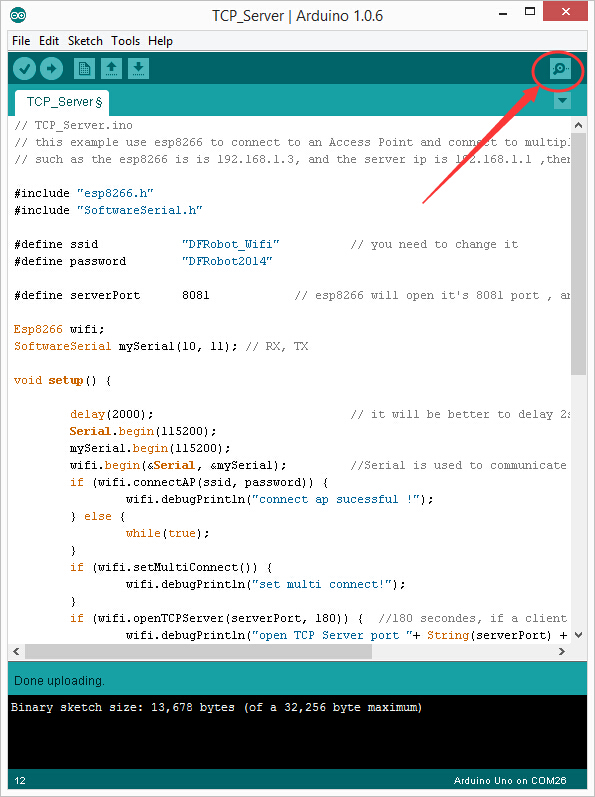Open the File menu
Viewport: 595px width, 797px height.
pyautogui.click(x=21, y=41)
